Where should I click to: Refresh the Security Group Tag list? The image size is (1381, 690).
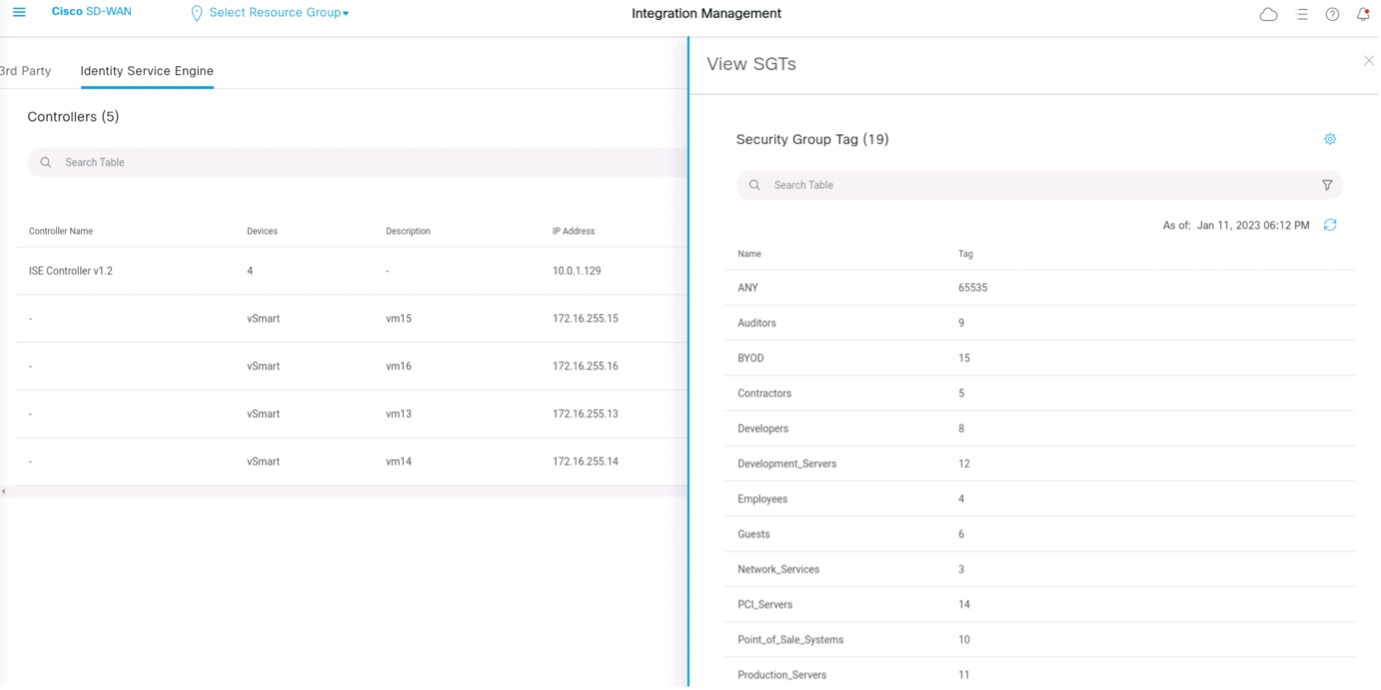coord(1329,224)
